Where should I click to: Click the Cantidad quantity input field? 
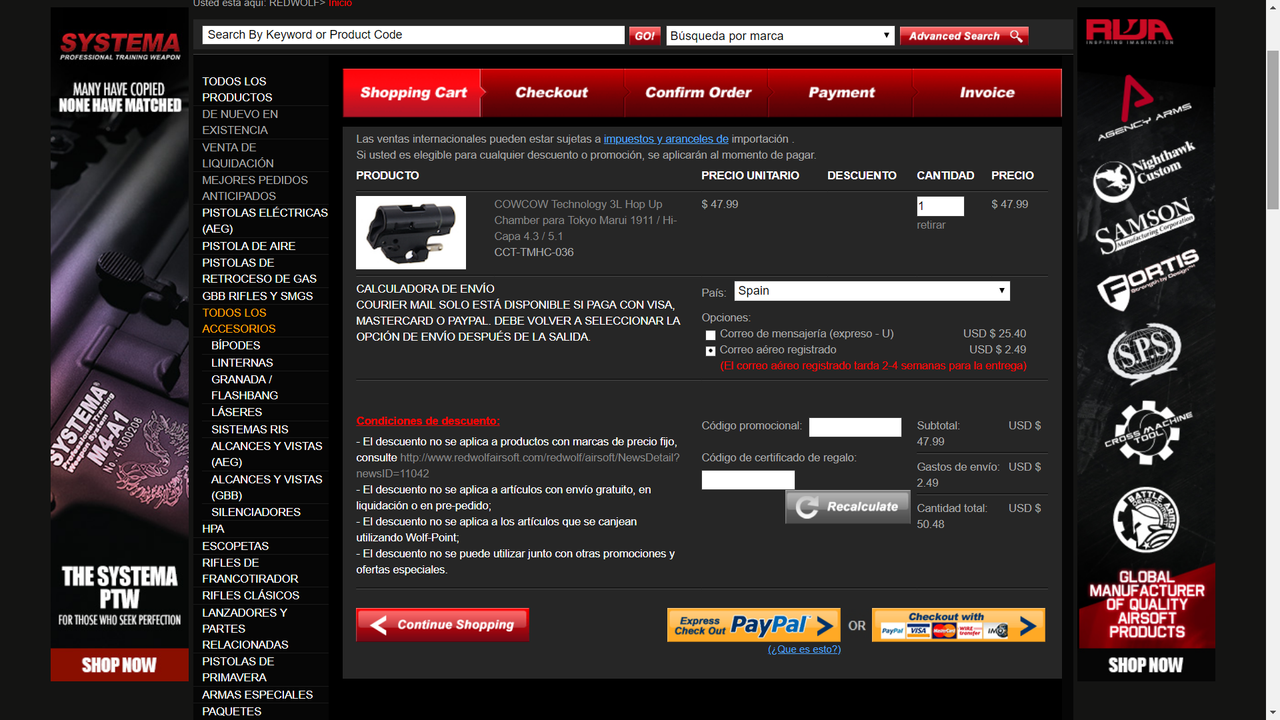(940, 206)
